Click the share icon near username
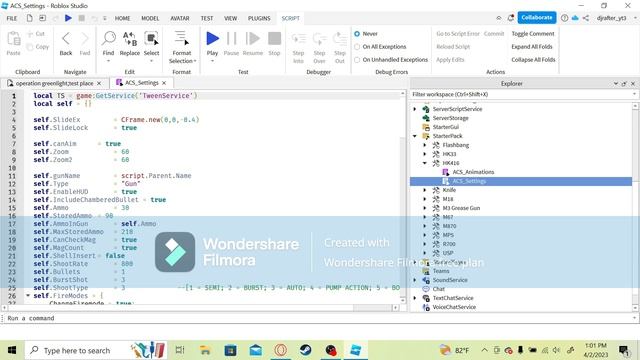Screen dimensions: 640x360 tap(586, 18)
